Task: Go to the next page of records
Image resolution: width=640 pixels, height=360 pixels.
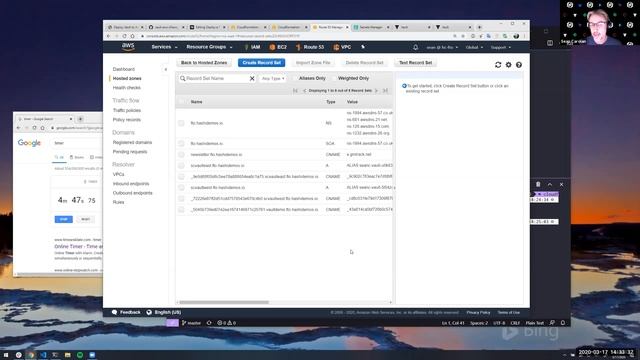Action: [x=376, y=91]
